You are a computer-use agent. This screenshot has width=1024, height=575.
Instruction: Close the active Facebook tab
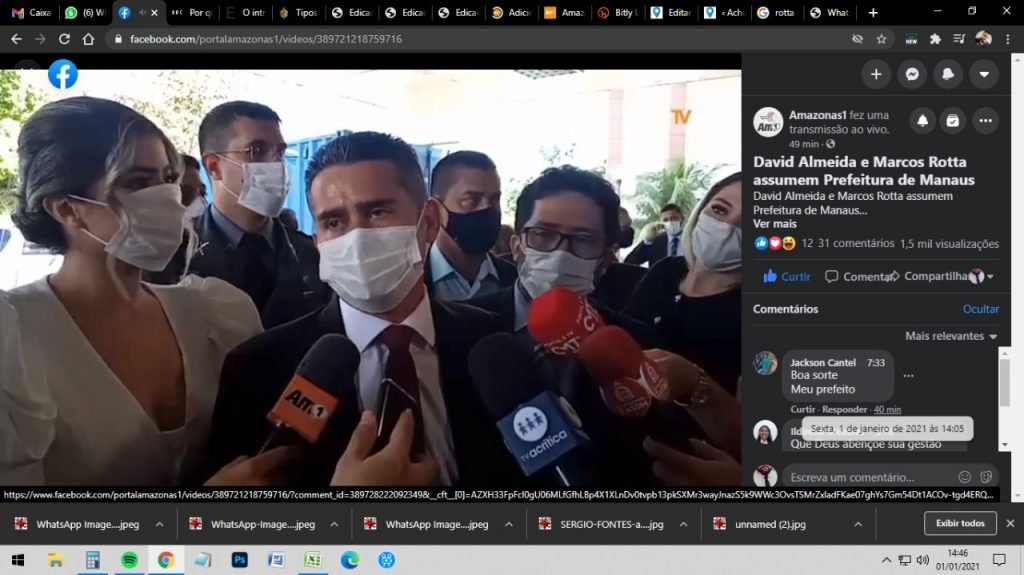click(x=154, y=12)
